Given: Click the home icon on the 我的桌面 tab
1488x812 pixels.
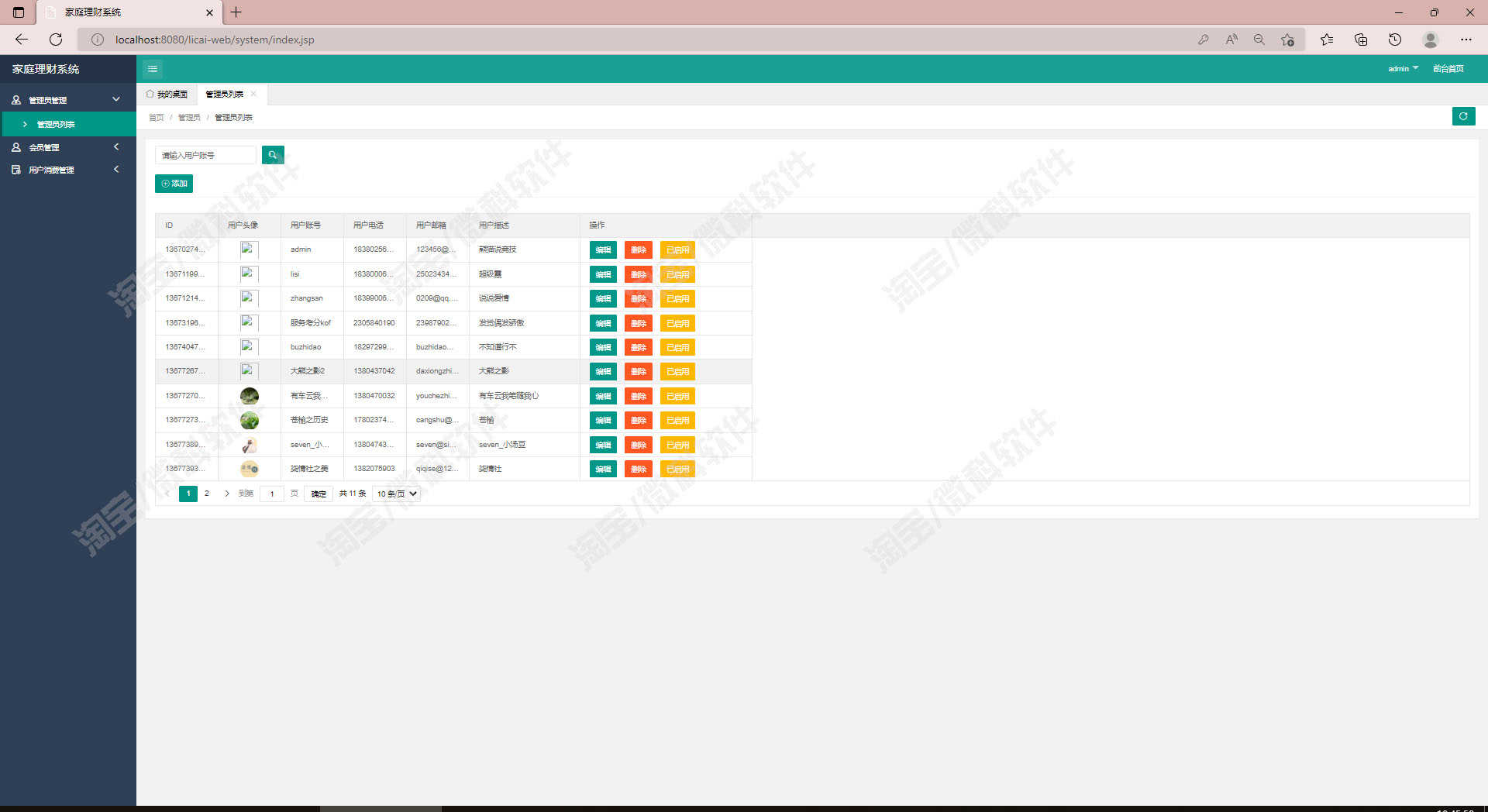Looking at the screenshot, I should pos(150,94).
